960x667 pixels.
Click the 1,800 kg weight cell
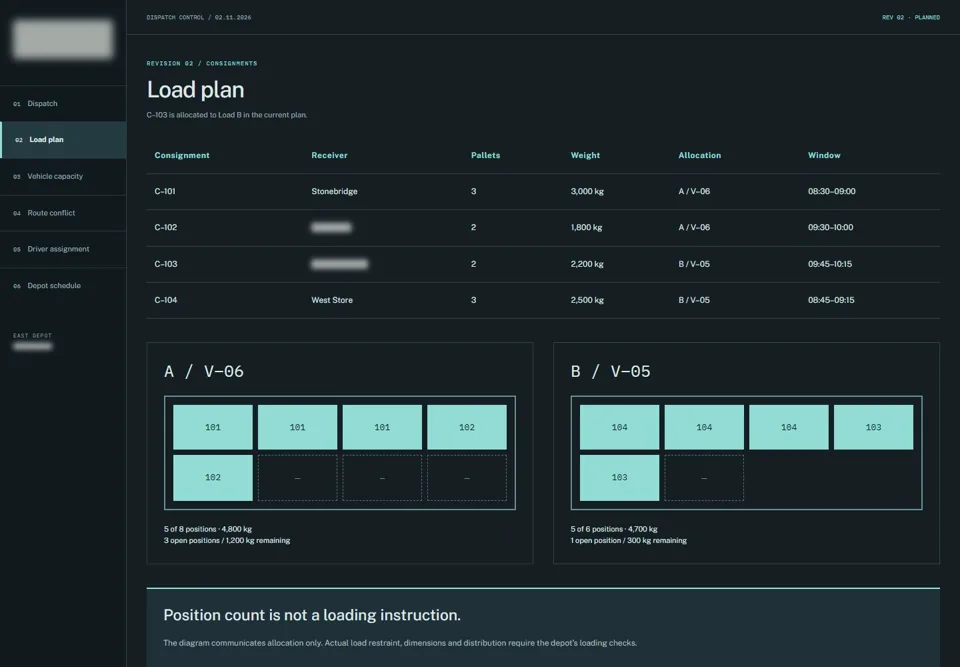pos(587,227)
